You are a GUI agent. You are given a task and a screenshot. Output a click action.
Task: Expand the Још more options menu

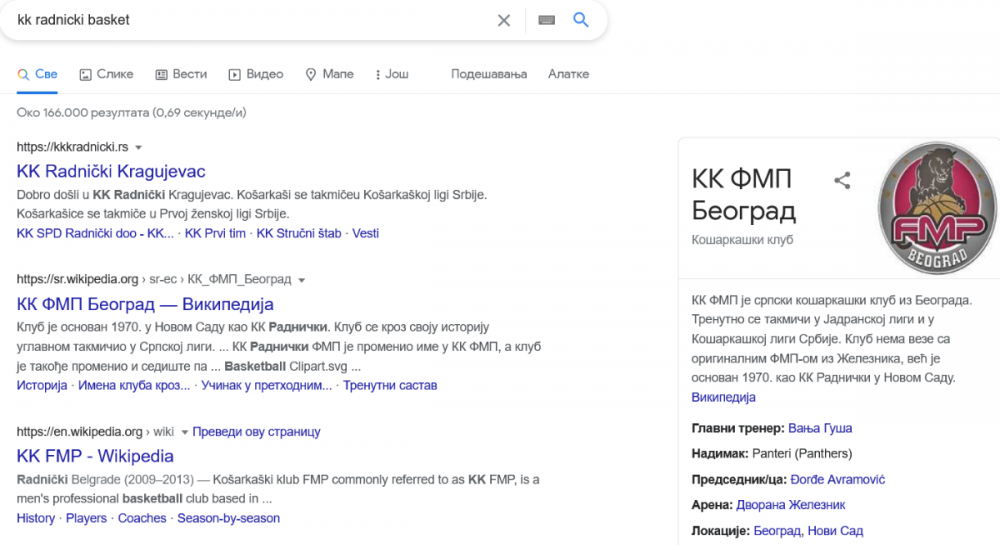pyautogui.click(x=391, y=74)
